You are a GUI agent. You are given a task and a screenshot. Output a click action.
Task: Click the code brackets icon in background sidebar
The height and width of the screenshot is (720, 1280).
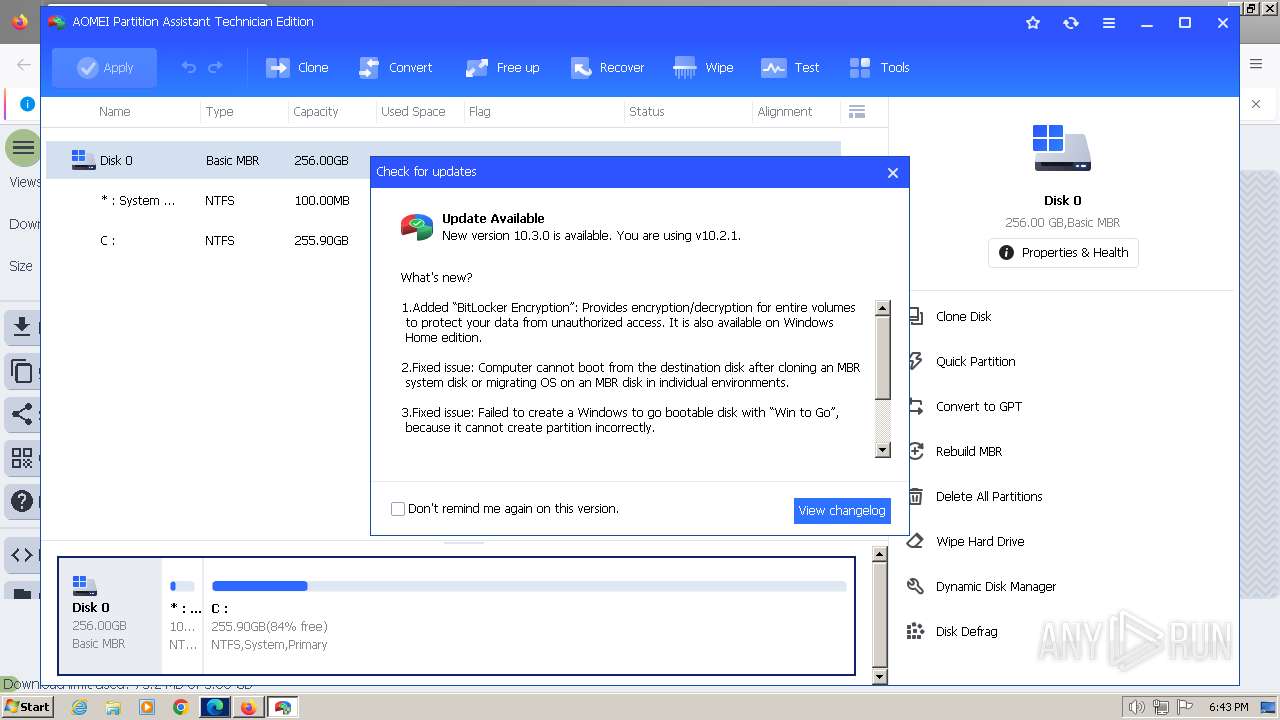tap(22, 555)
